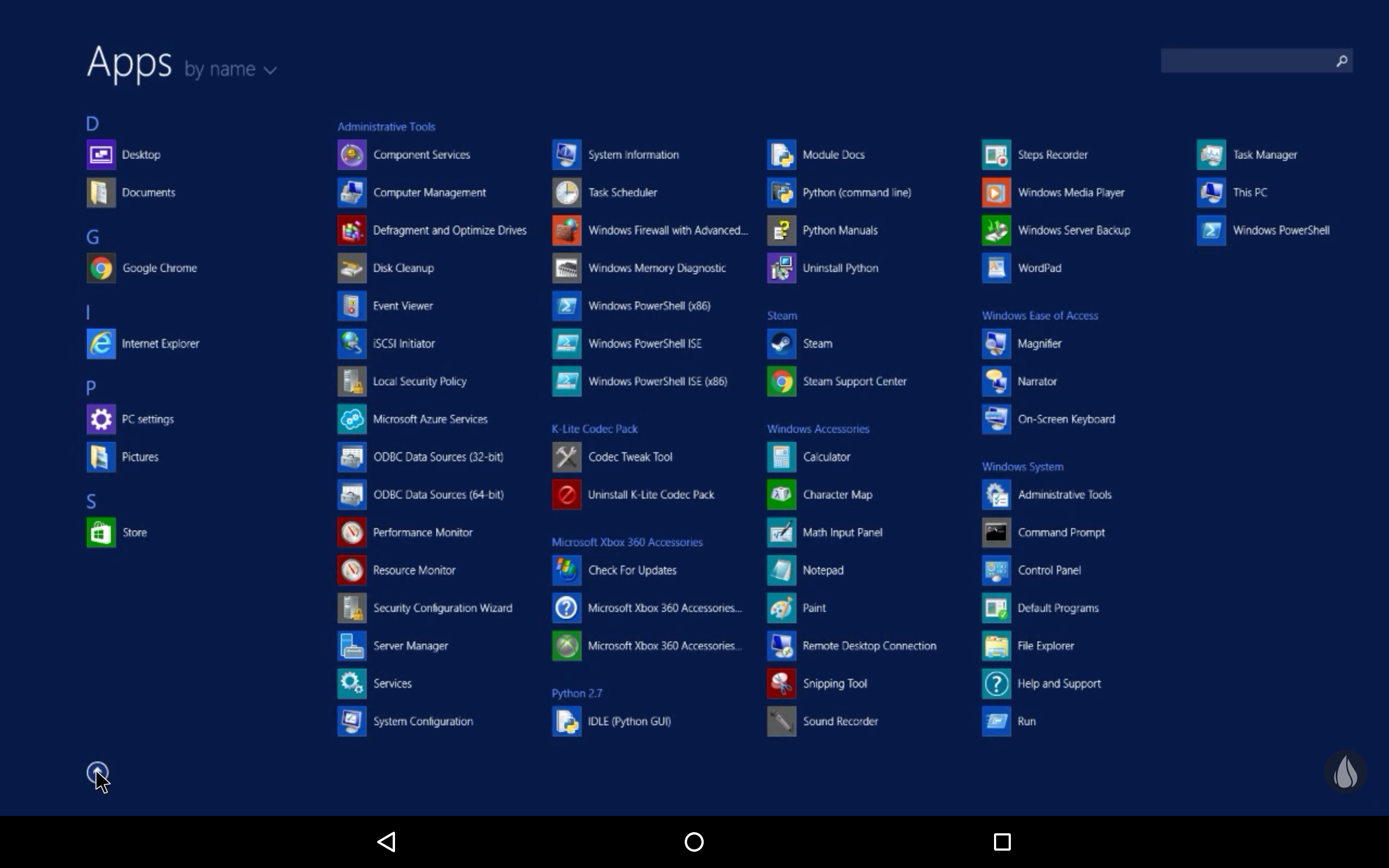The image size is (1389, 868).
Task: Click in the Apps search field
Action: (1257, 60)
